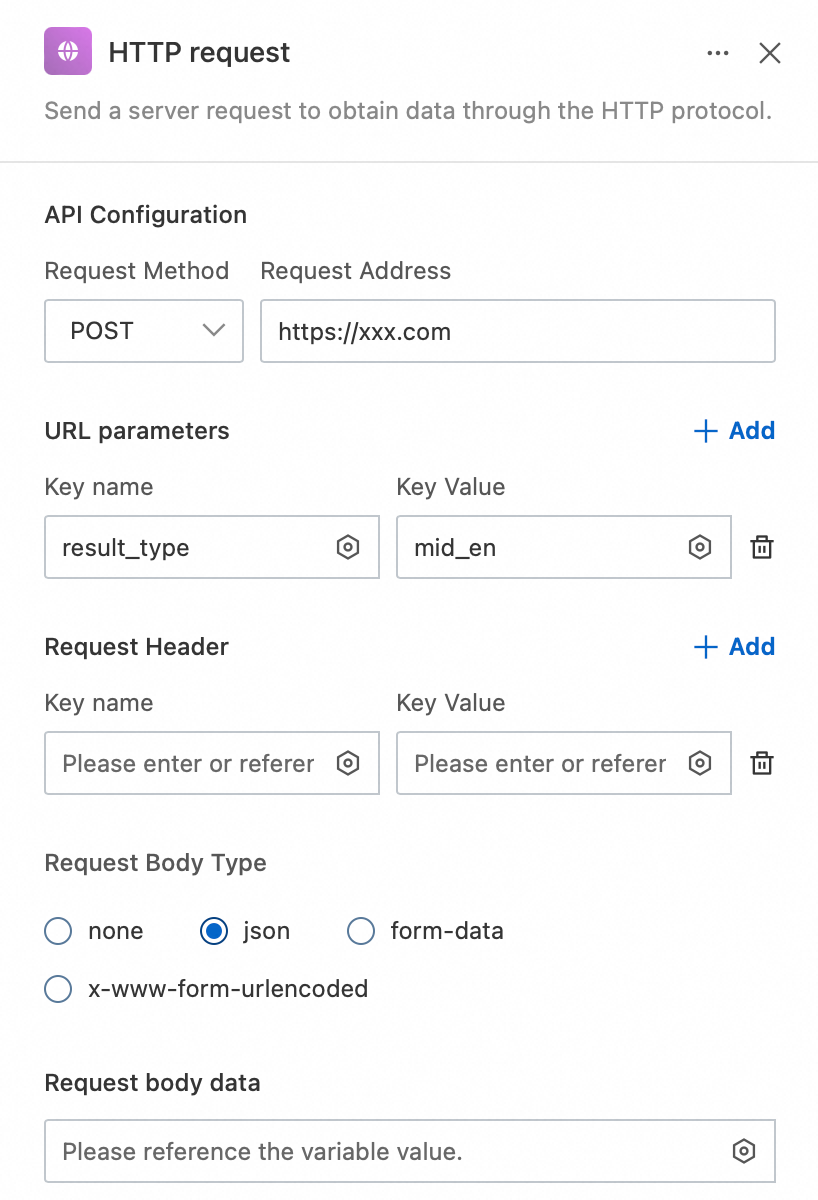Delete the Request Header row
Viewport: 818px width, 1200px height.
[x=762, y=763]
